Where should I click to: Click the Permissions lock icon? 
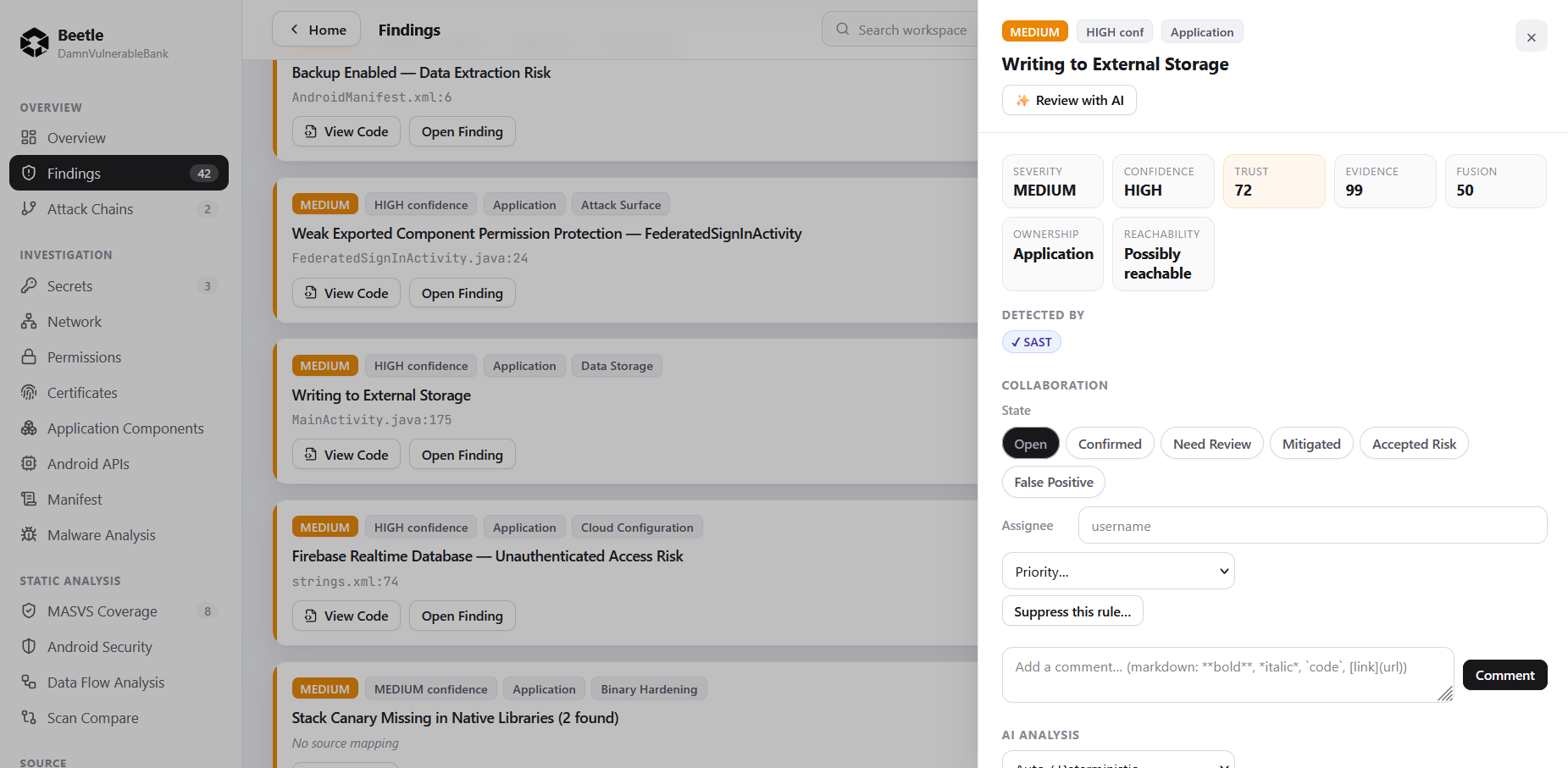click(29, 356)
